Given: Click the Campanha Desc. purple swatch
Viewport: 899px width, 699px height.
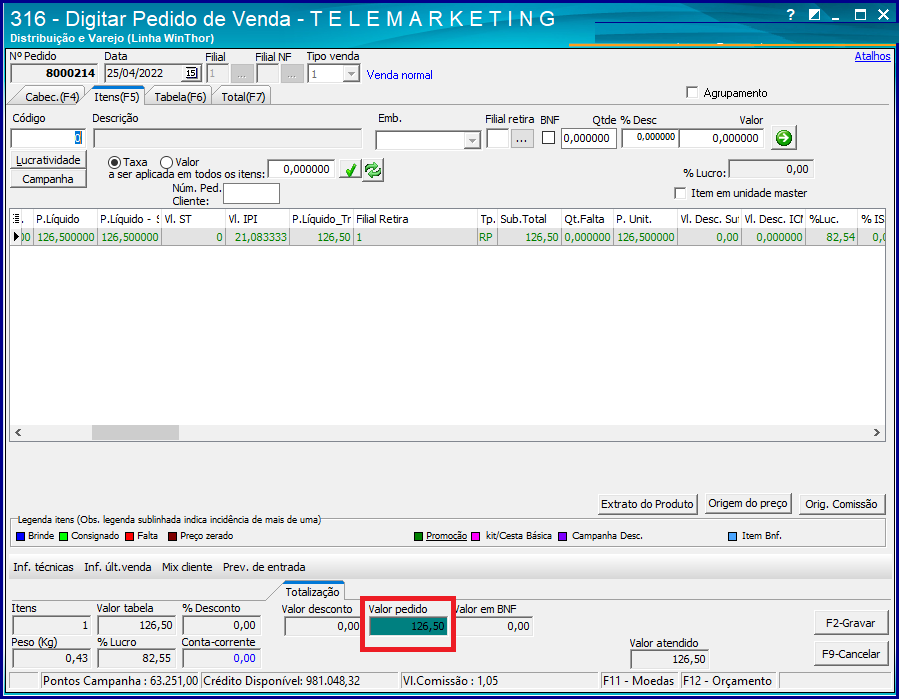Looking at the screenshot, I should click(563, 537).
